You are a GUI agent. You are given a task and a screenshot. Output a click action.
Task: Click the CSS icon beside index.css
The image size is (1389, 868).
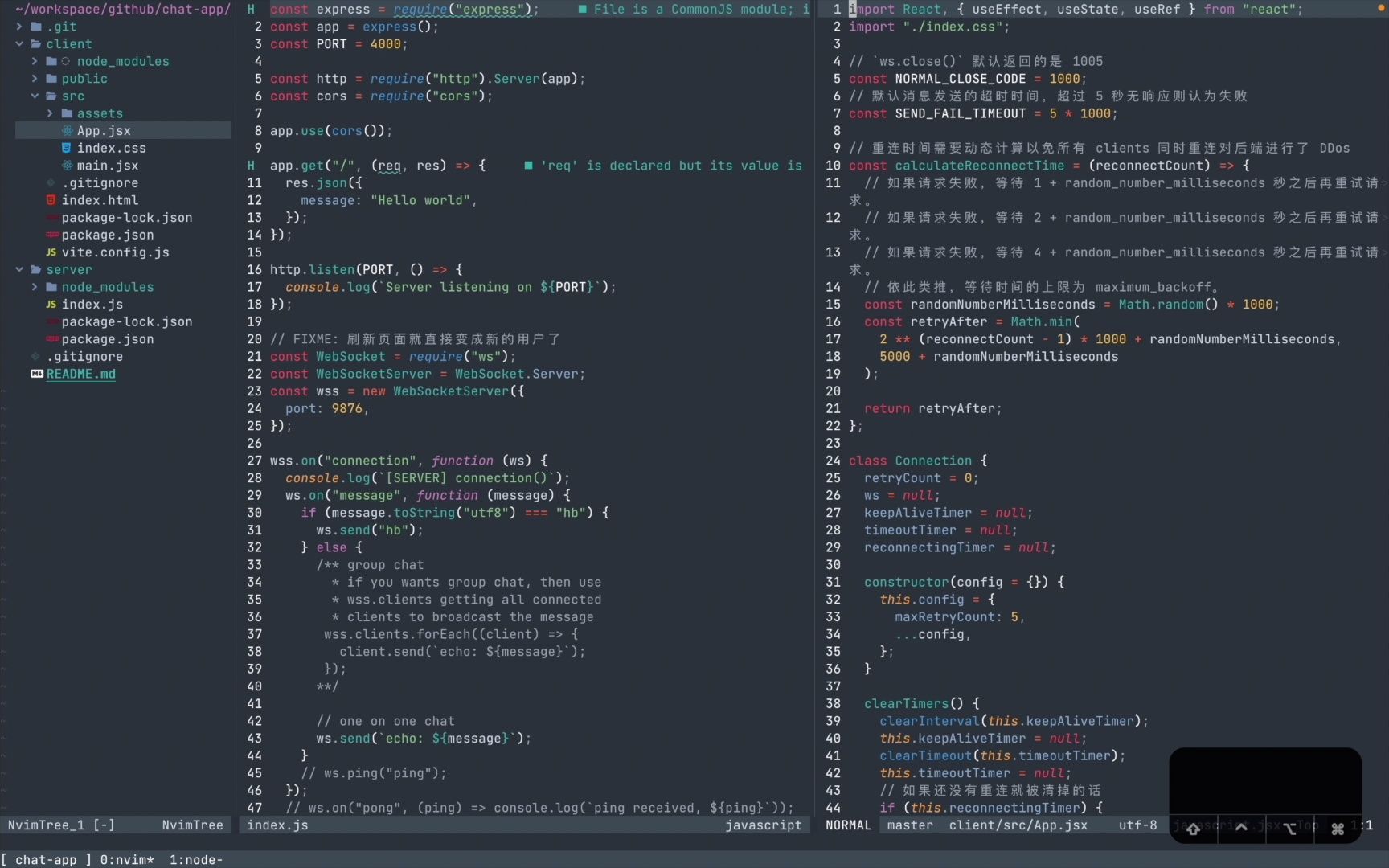click(x=67, y=148)
